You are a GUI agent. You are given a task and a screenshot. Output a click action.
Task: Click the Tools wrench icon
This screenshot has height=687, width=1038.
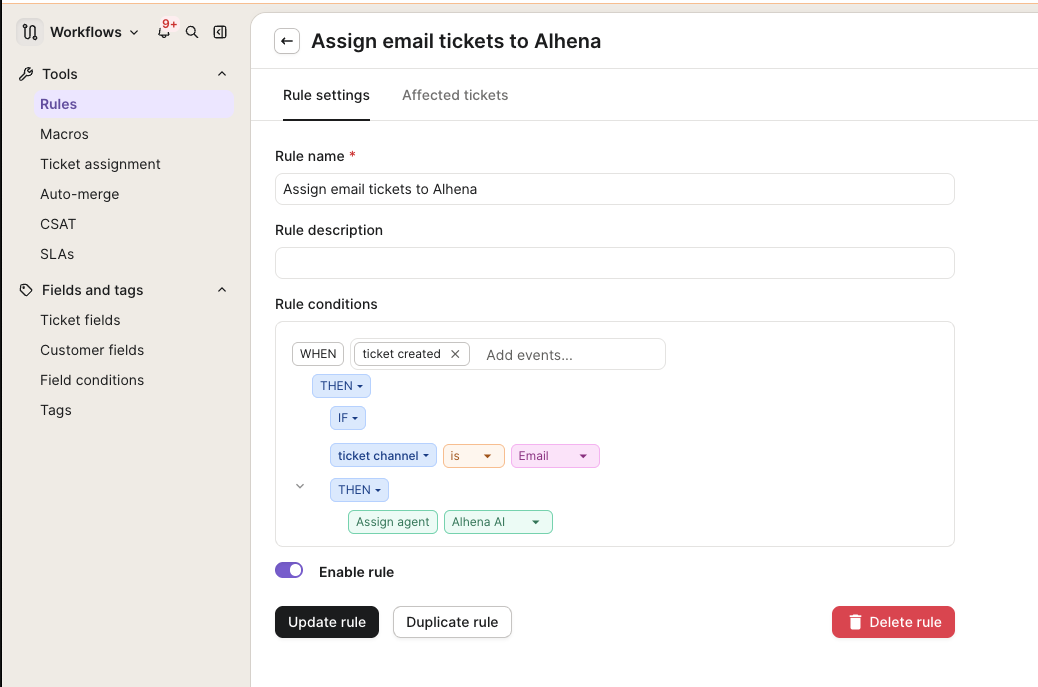point(26,74)
